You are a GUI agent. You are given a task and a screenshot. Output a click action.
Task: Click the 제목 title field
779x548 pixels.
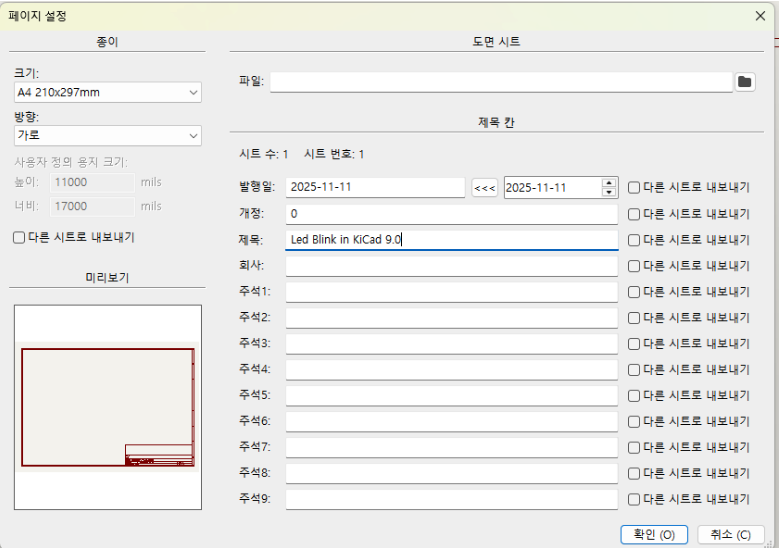[452, 239]
